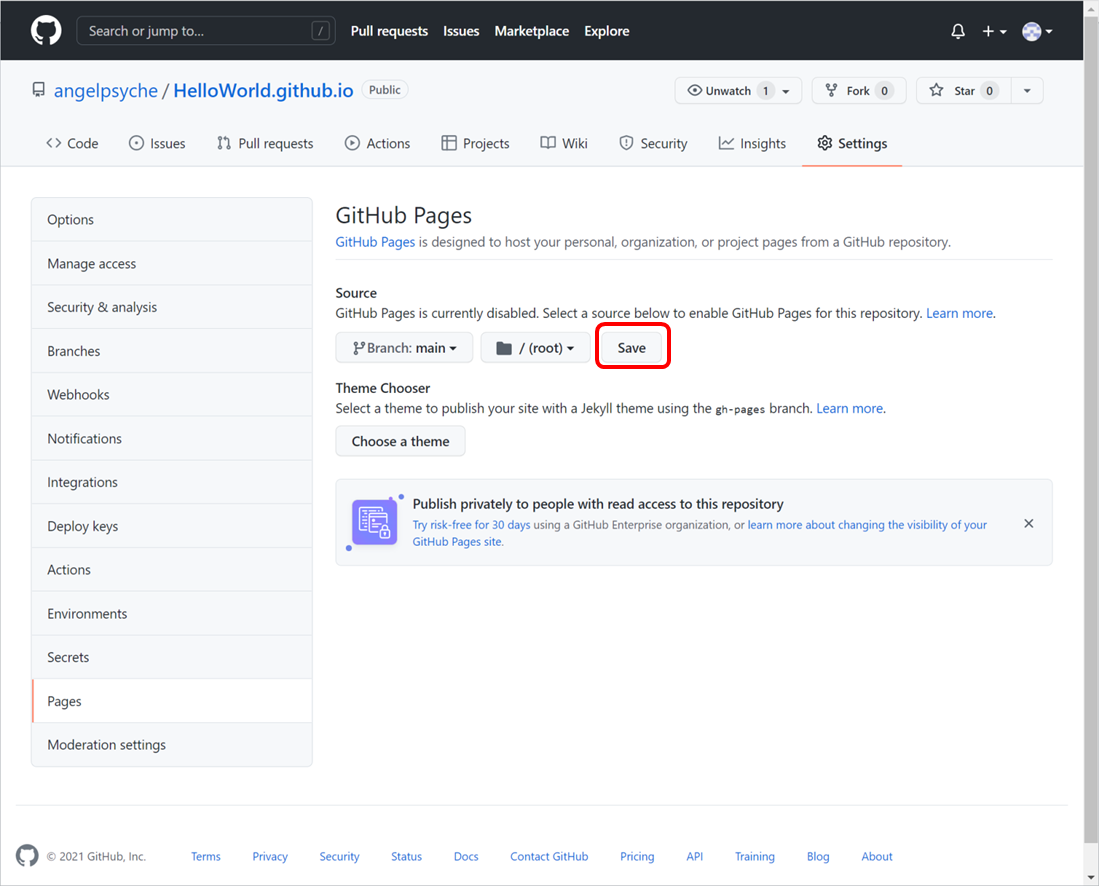
Task: Open Learn more link under Theme Chooser
Action: pyautogui.click(x=849, y=409)
